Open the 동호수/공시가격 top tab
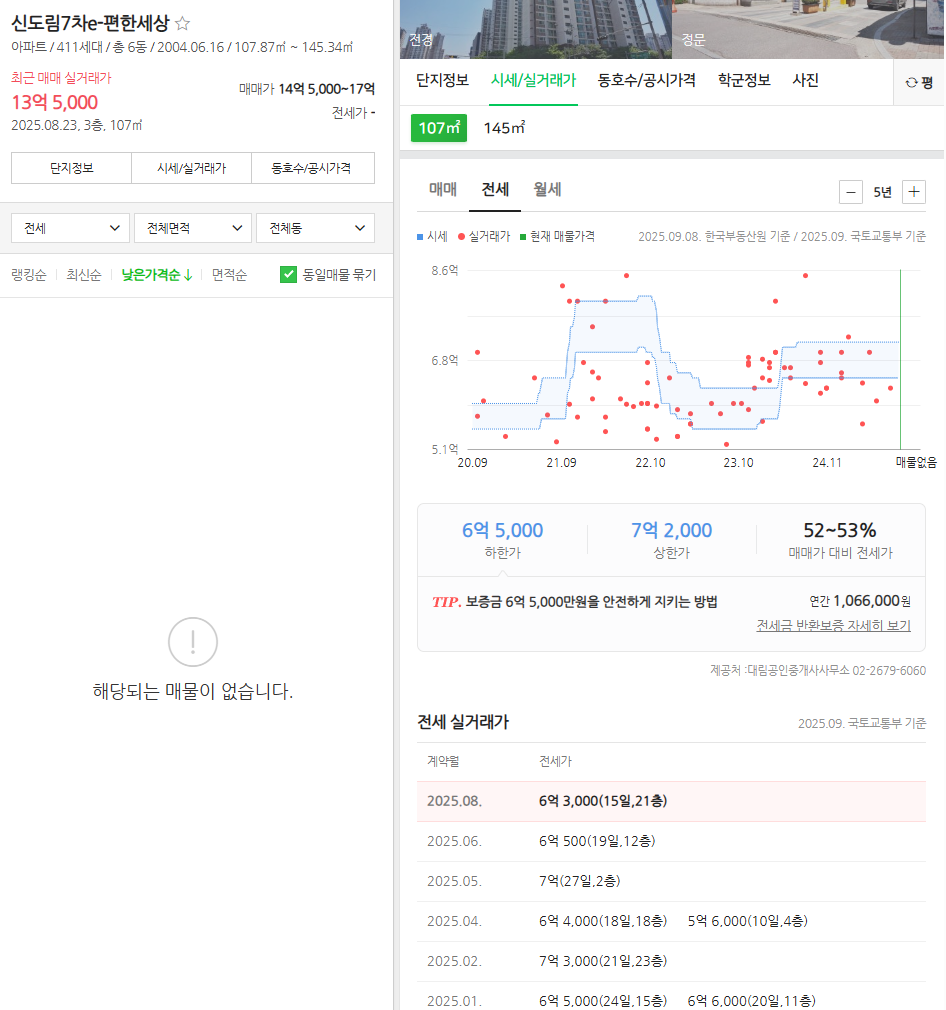This screenshot has height=1010, width=946. tap(646, 81)
